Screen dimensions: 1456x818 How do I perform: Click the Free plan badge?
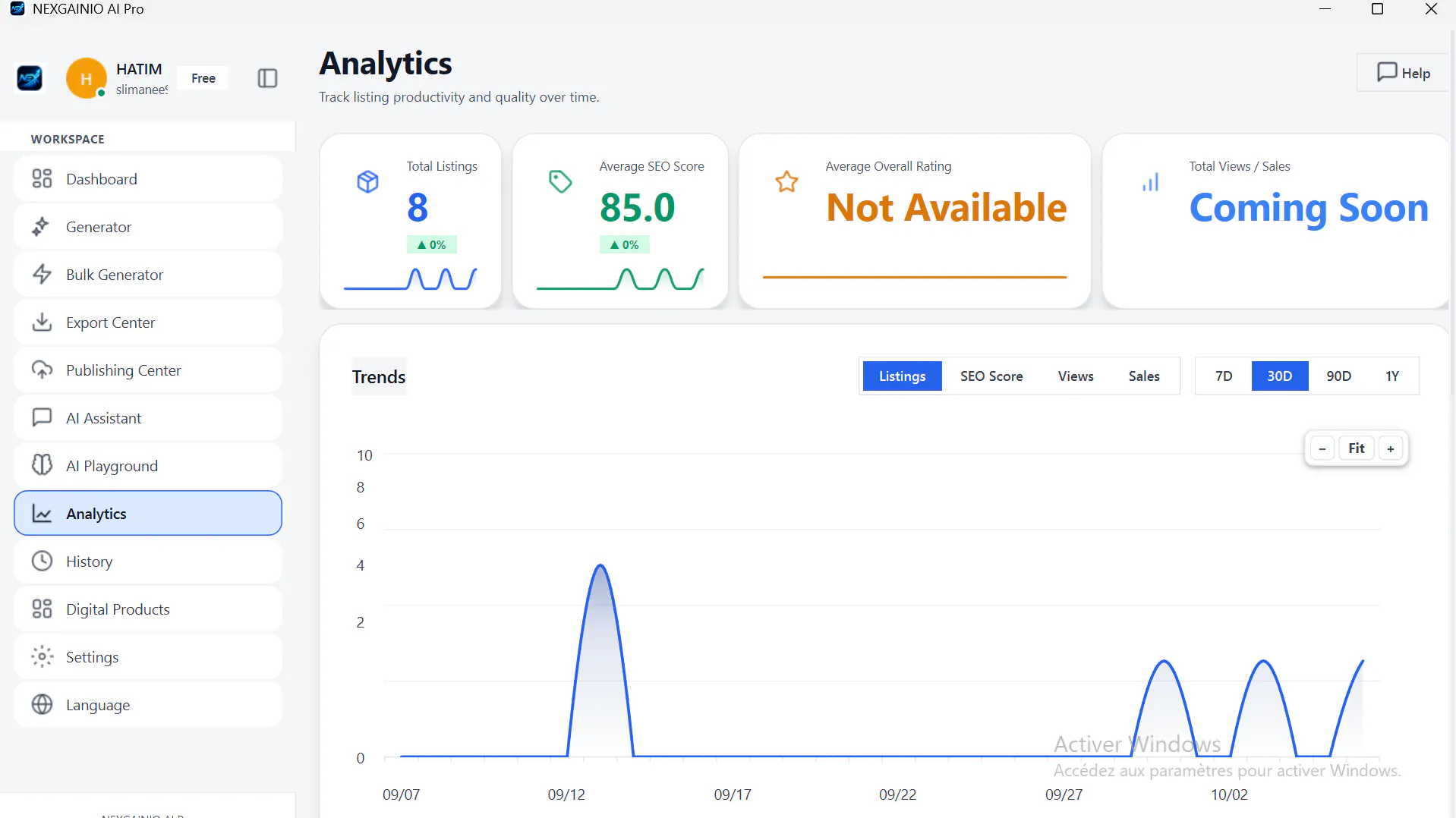click(x=203, y=78)
